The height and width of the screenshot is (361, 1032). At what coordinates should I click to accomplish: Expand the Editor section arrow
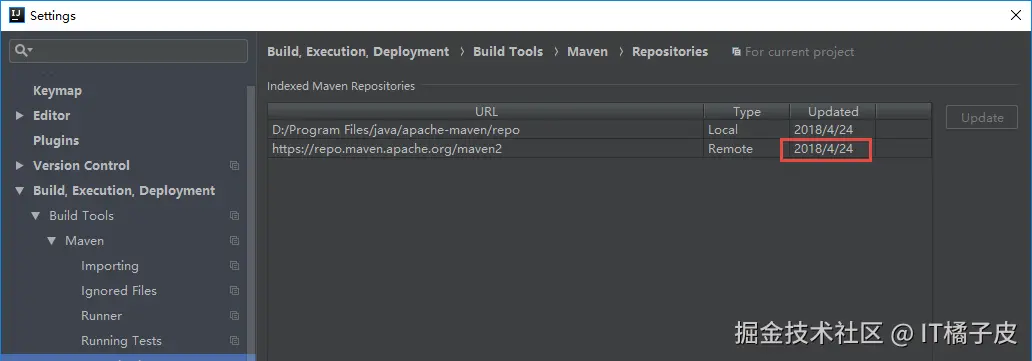tap(20, 115)
